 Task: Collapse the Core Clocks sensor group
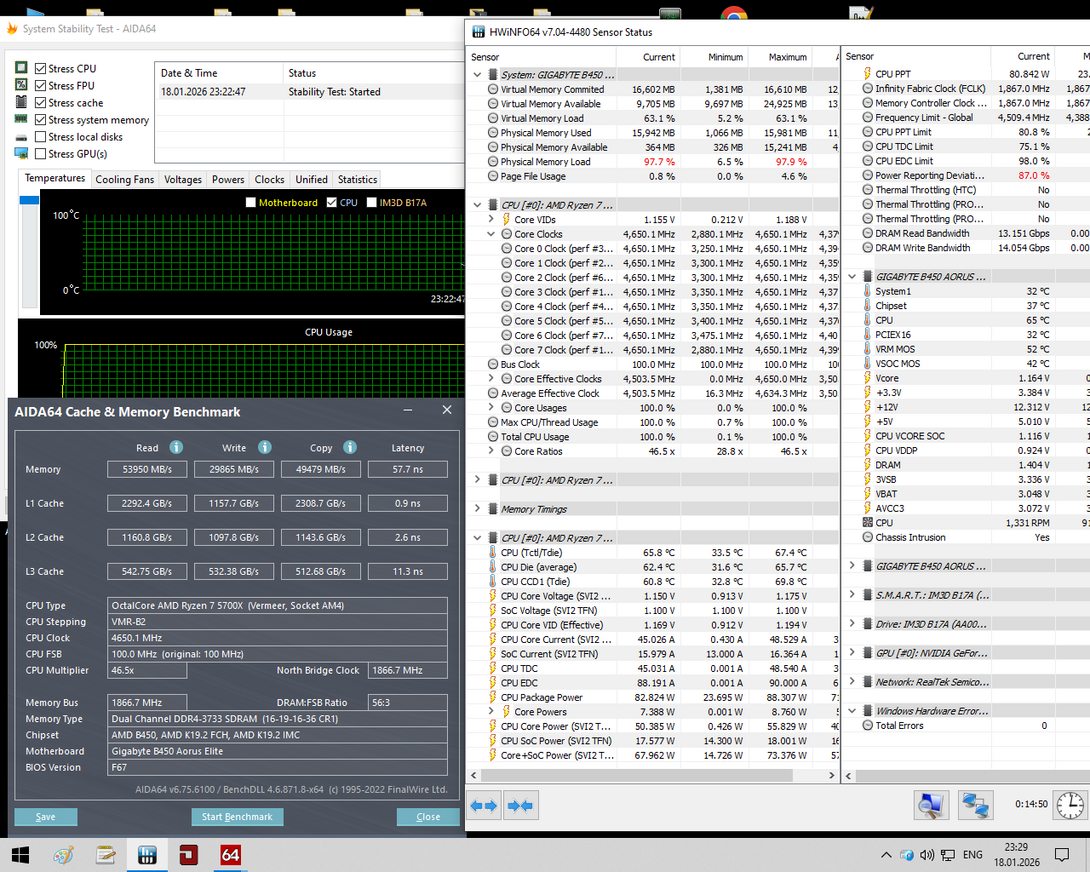tap(491, 234)
